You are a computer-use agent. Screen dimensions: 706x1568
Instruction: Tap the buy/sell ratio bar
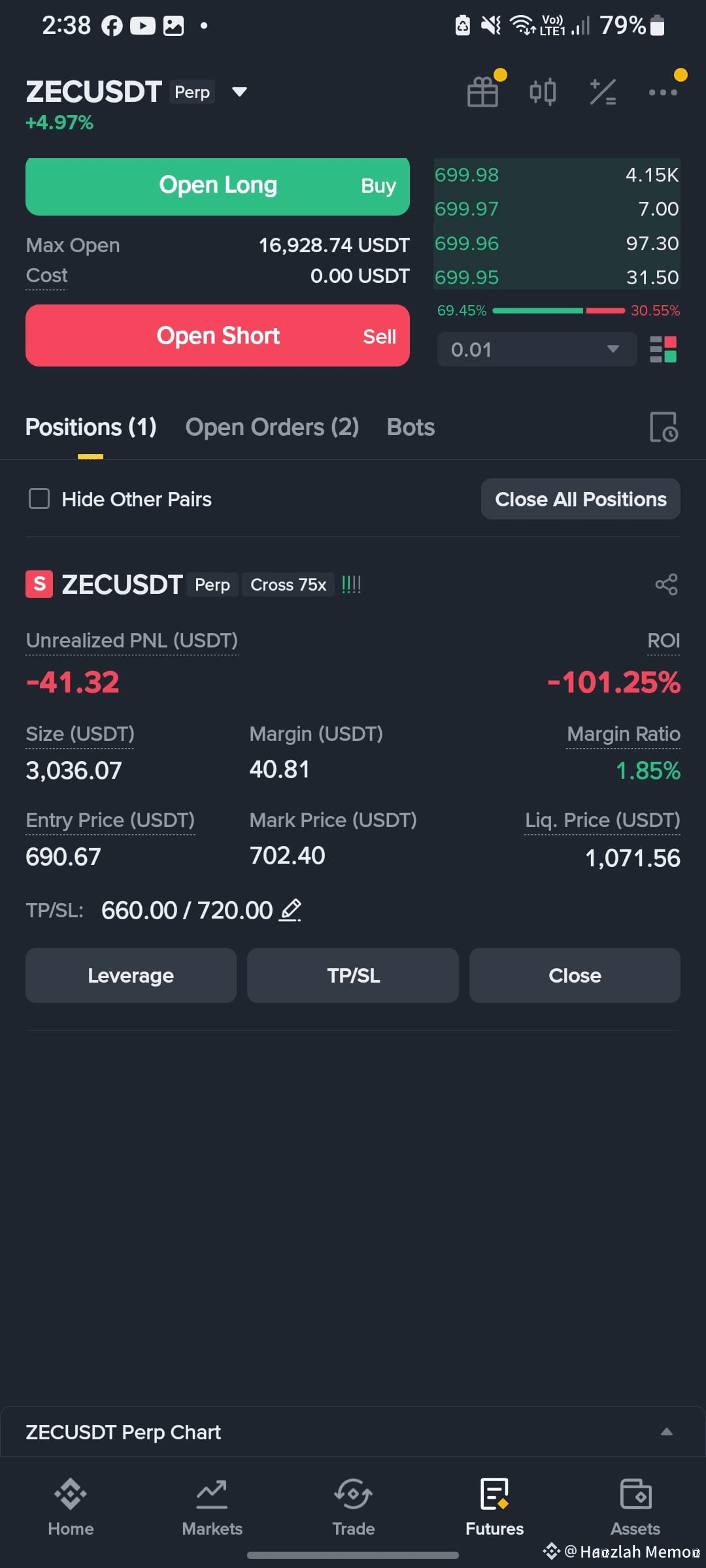(558, 311)
